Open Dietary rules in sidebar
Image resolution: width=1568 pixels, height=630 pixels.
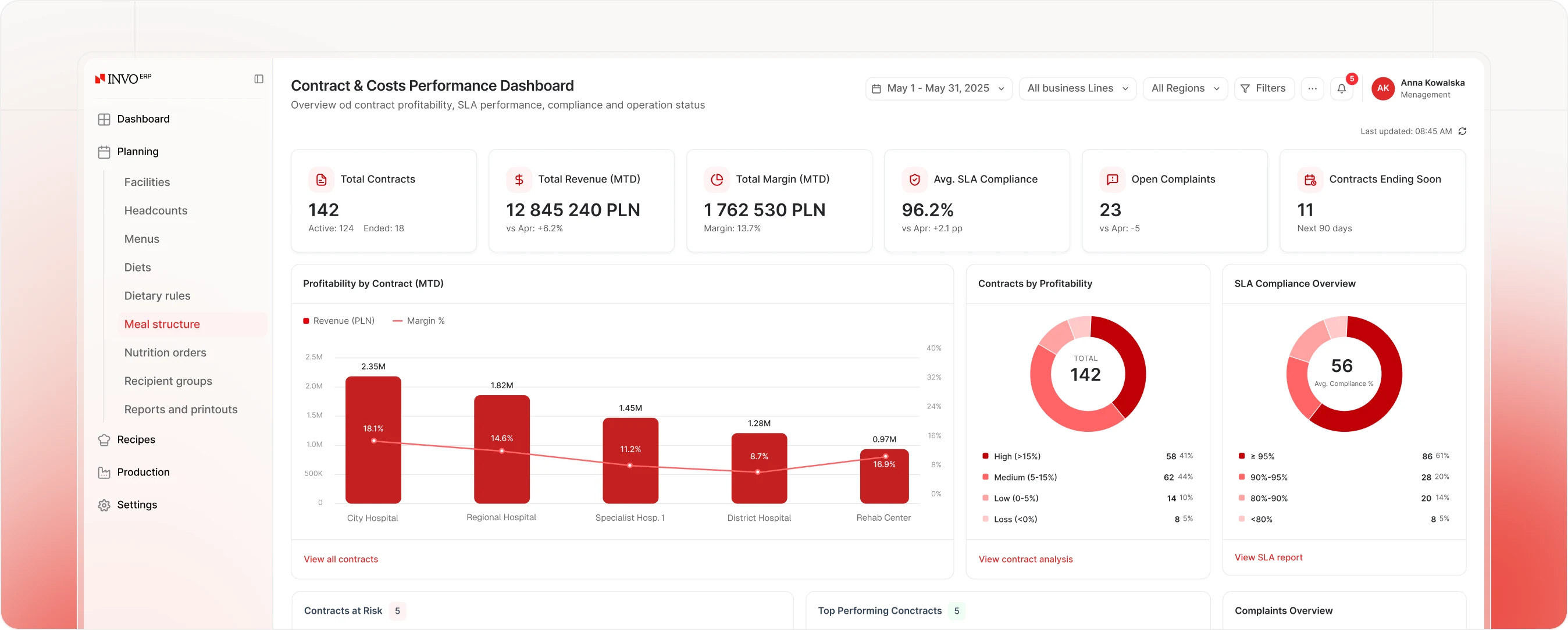tap(157, 296)
